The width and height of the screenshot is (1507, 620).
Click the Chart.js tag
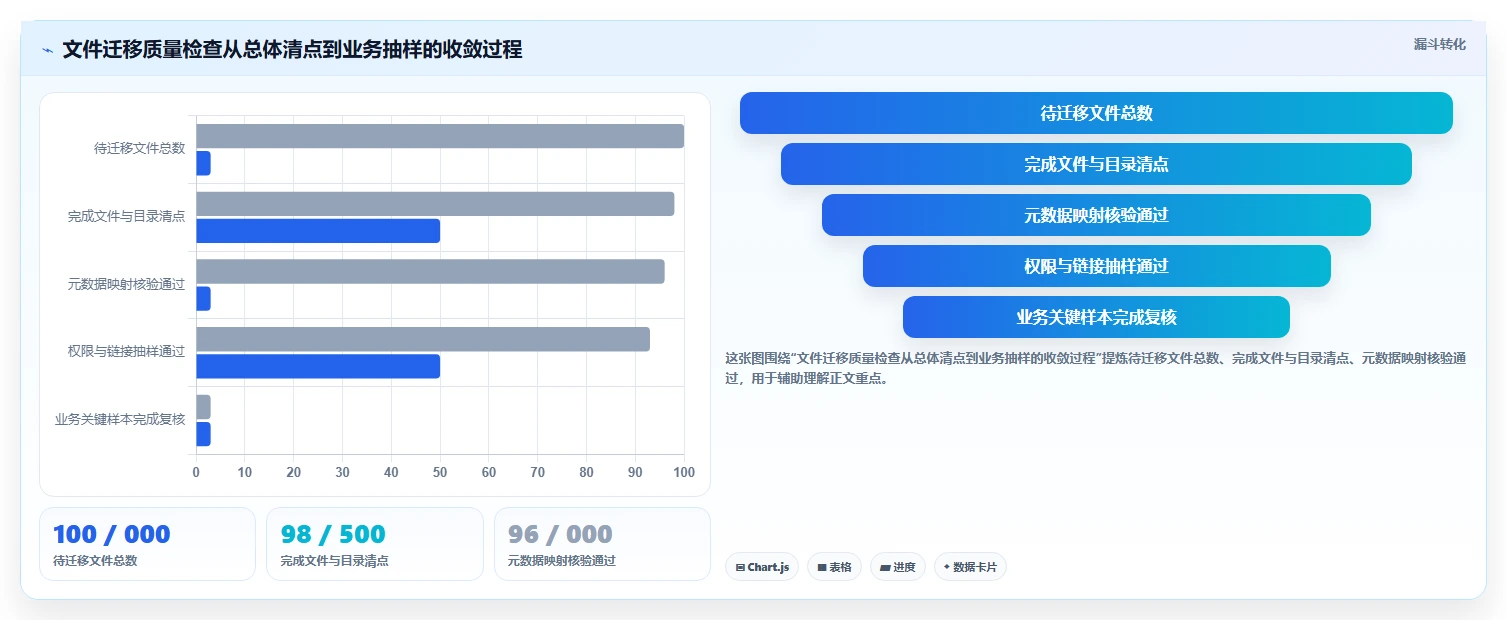[x=762, y=567]
